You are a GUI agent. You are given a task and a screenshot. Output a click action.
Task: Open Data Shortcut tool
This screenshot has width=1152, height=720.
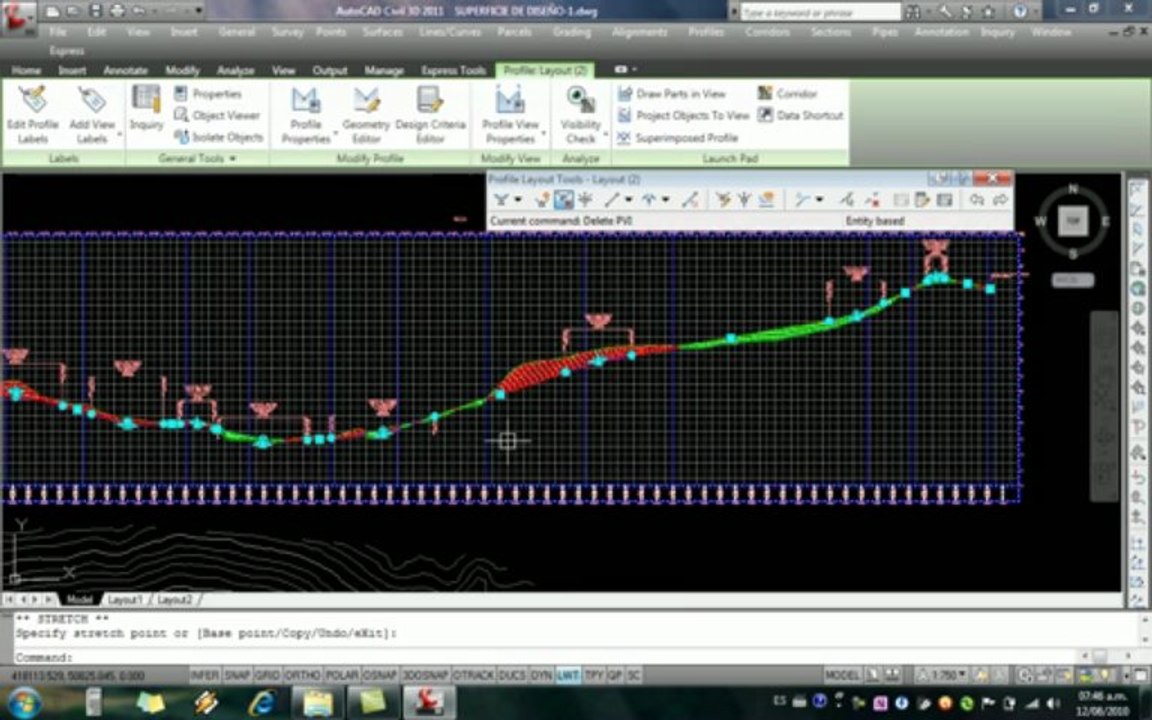(801, 115)
